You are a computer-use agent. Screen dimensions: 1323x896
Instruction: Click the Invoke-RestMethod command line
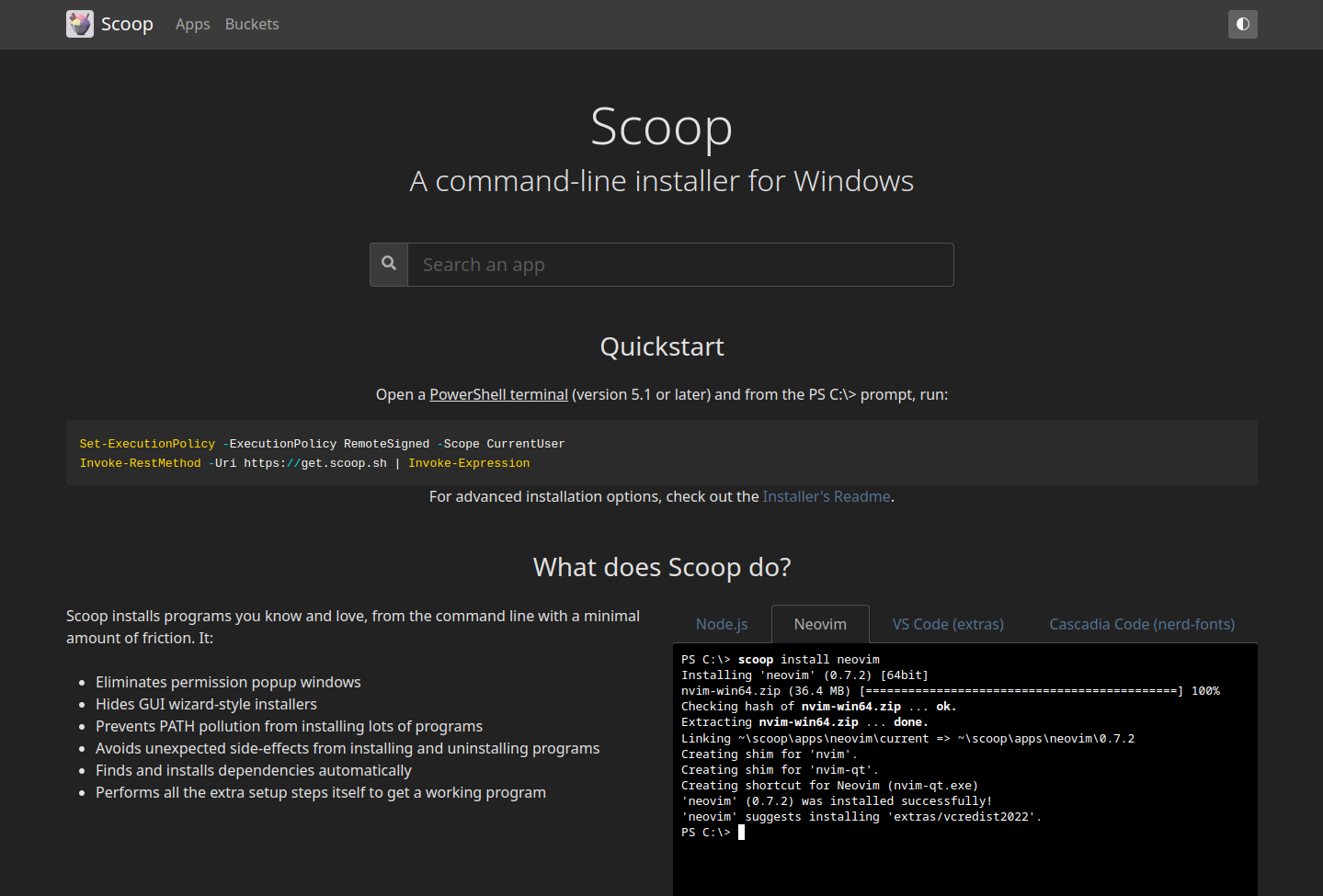pos(304,463)
